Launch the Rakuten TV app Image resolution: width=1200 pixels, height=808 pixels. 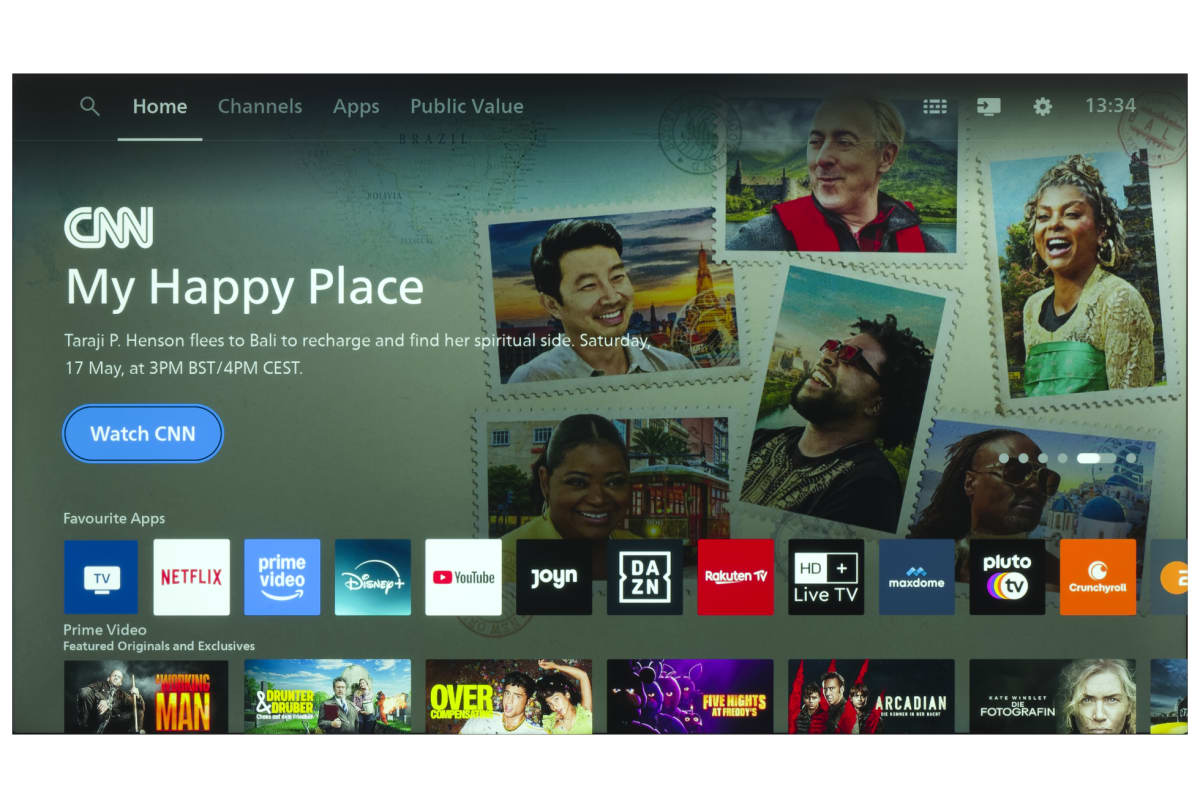coord(735,577)
